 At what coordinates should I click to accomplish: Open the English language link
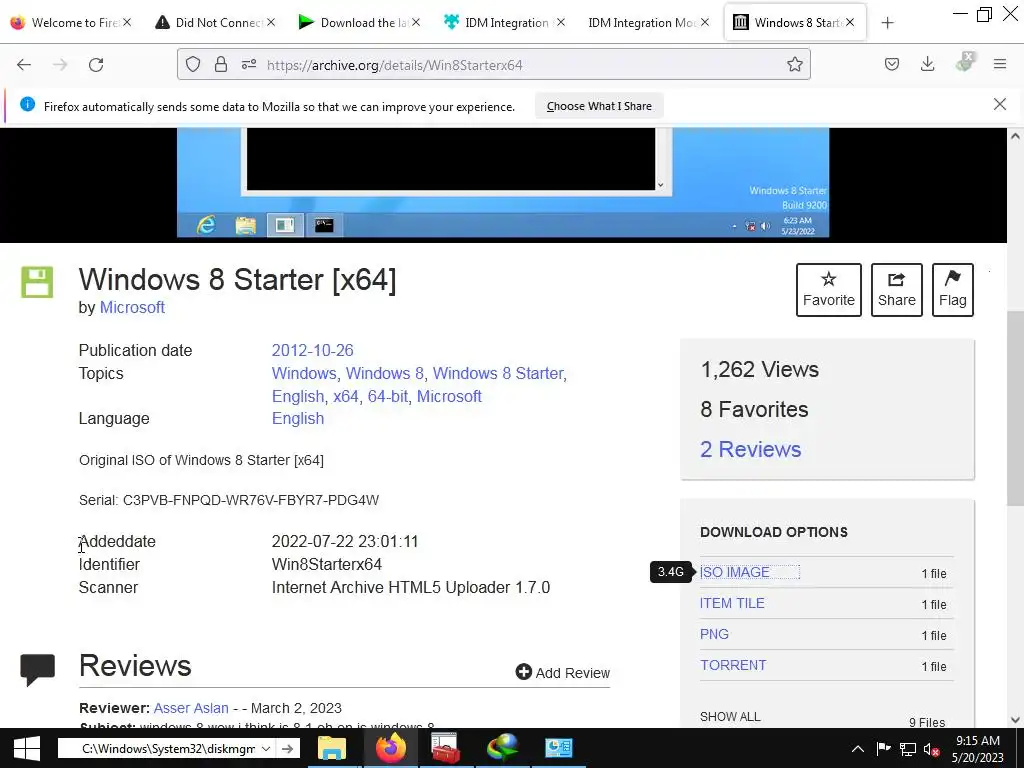coord(298,419)
